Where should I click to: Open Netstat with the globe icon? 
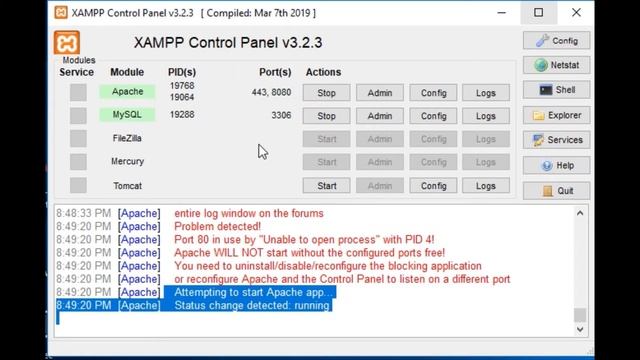coord(556,65)
